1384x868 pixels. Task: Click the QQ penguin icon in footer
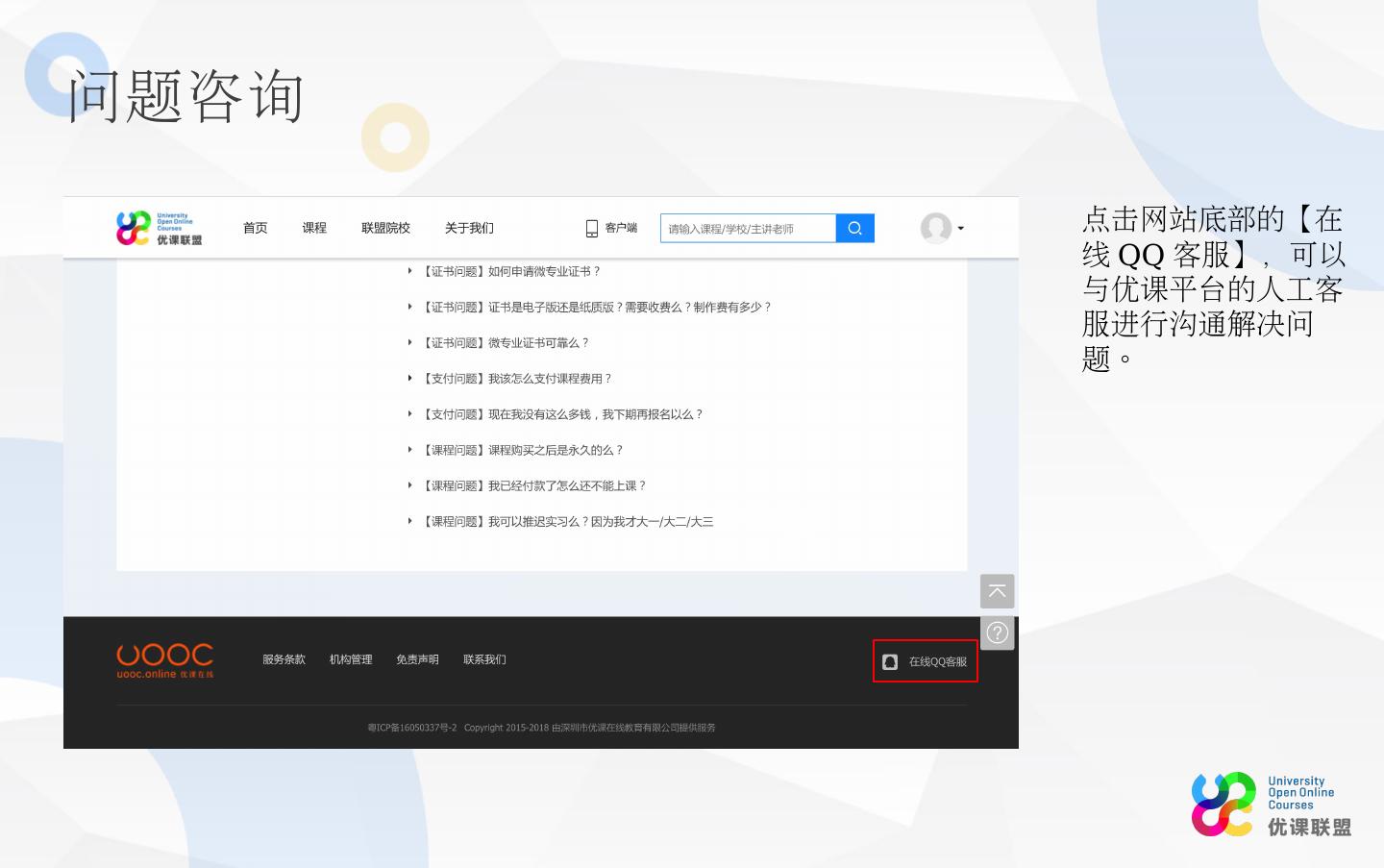(x=890, y=661)
